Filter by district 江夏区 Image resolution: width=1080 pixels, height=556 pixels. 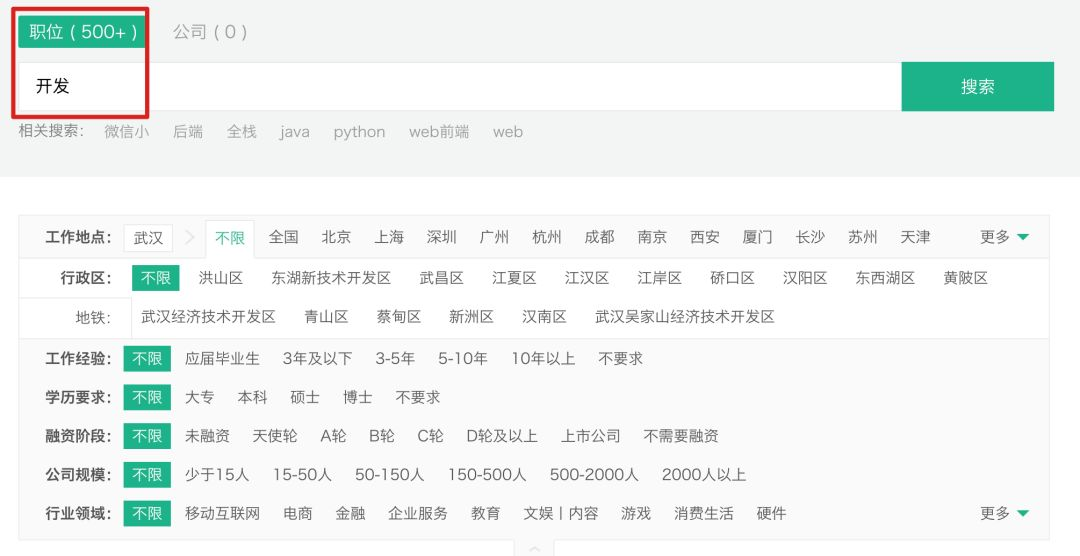point(514,278)
